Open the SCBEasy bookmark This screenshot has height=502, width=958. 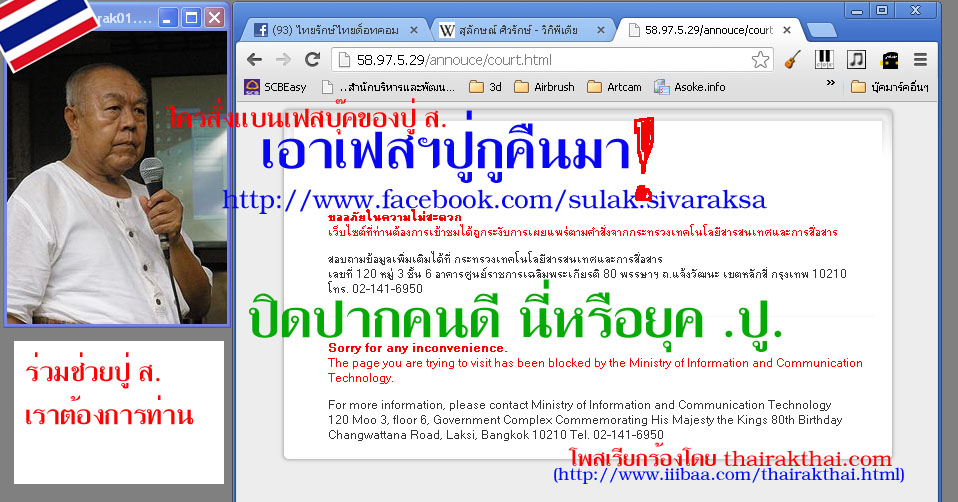[x=275, y=87]
